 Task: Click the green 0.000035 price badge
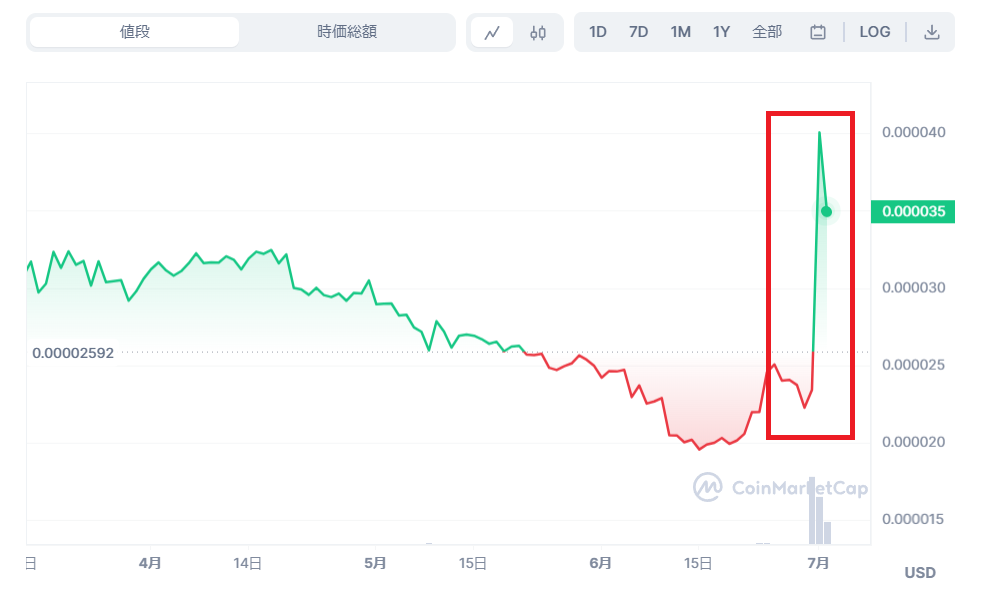912,211
